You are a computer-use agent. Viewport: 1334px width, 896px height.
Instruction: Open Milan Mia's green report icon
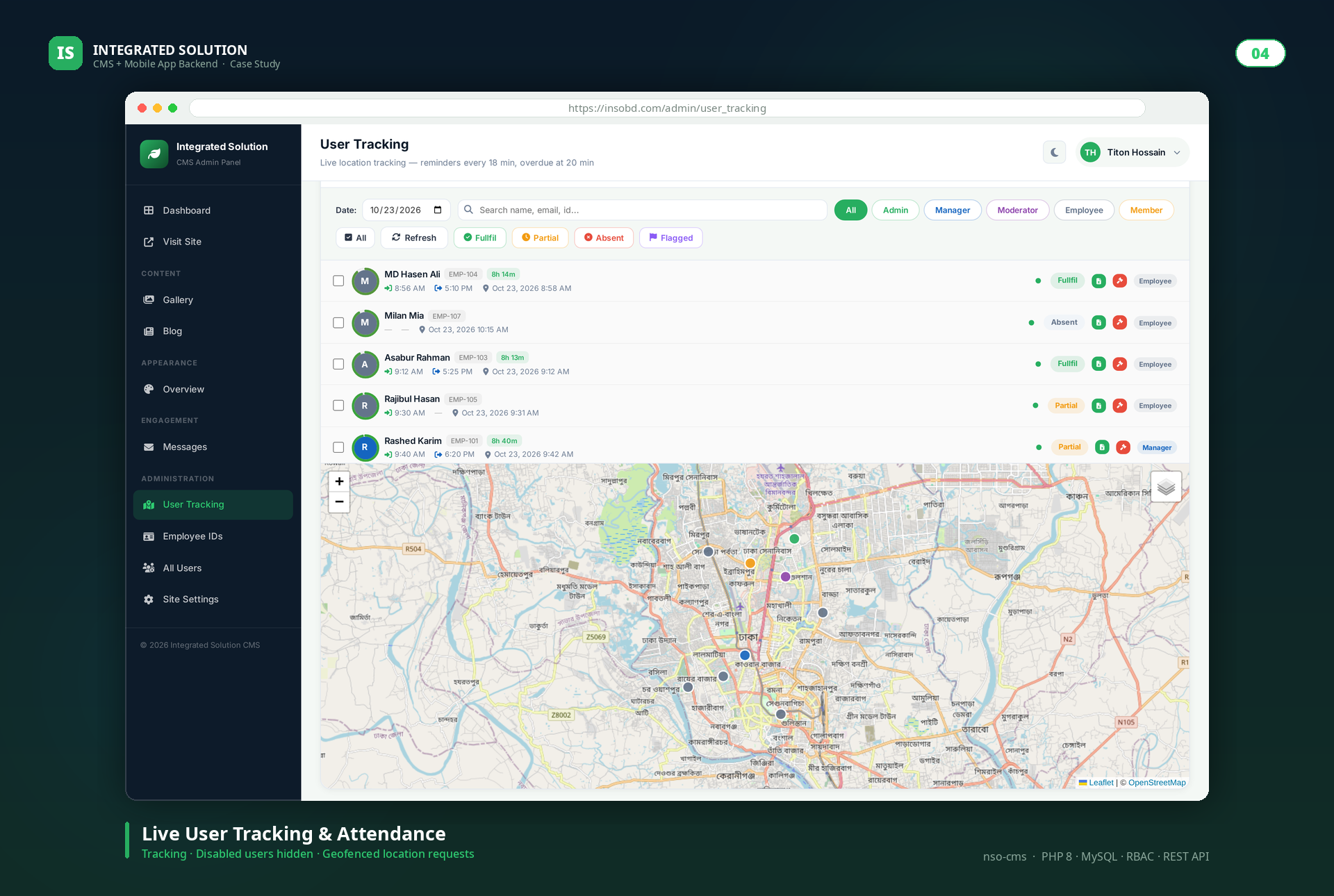click(1098, 322)
